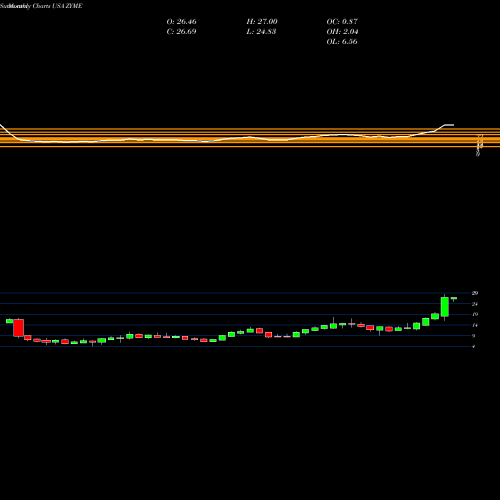Click the high price H: 27.00
The image size is (500, 500).
click(262, 22)
